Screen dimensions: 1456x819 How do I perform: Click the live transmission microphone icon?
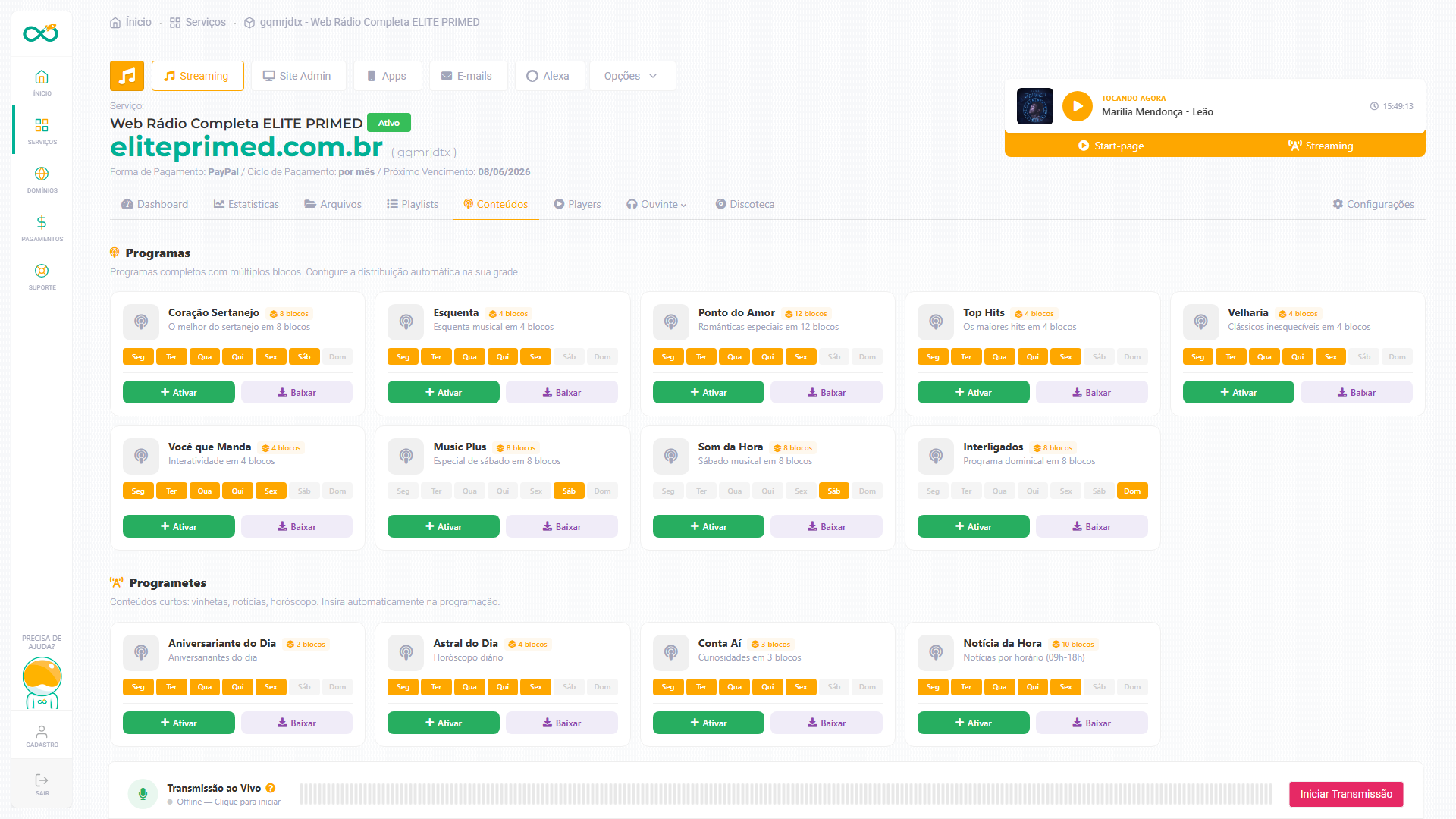pyautogui.click(x=143, y=794)
